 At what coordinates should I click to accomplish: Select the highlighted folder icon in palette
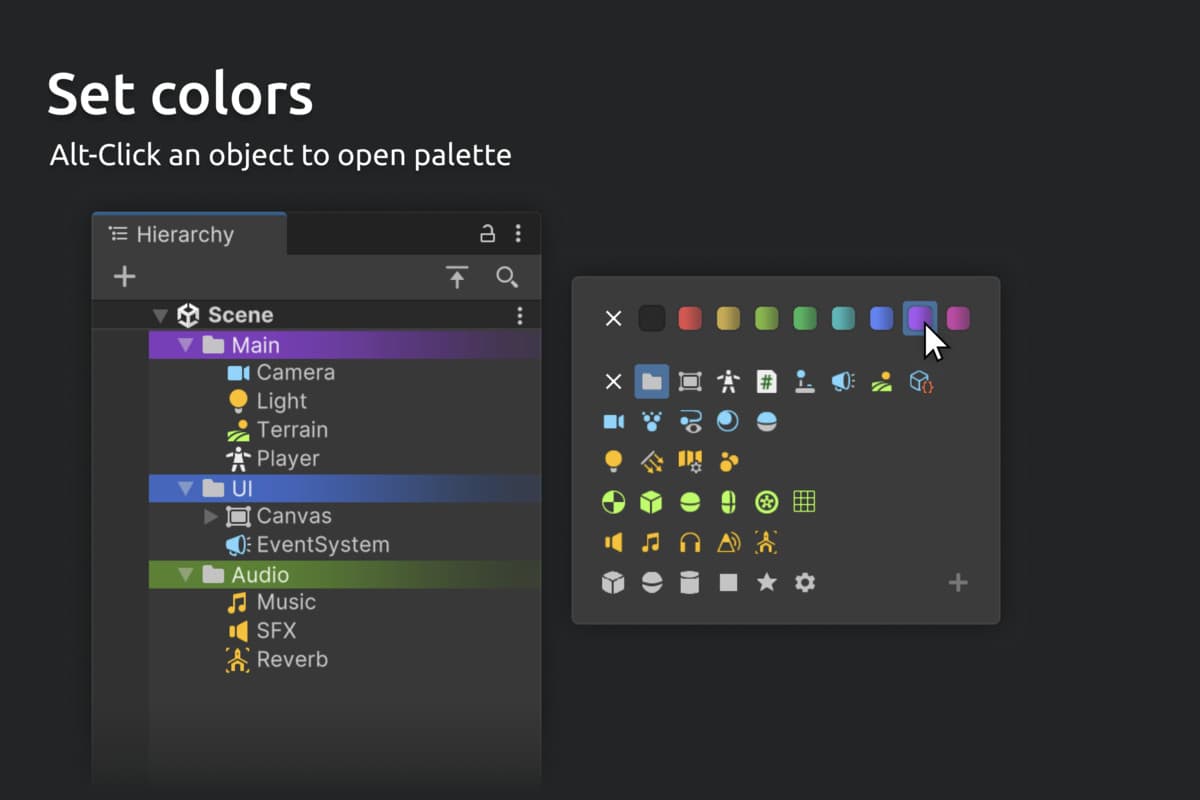(x=651, y=381)
